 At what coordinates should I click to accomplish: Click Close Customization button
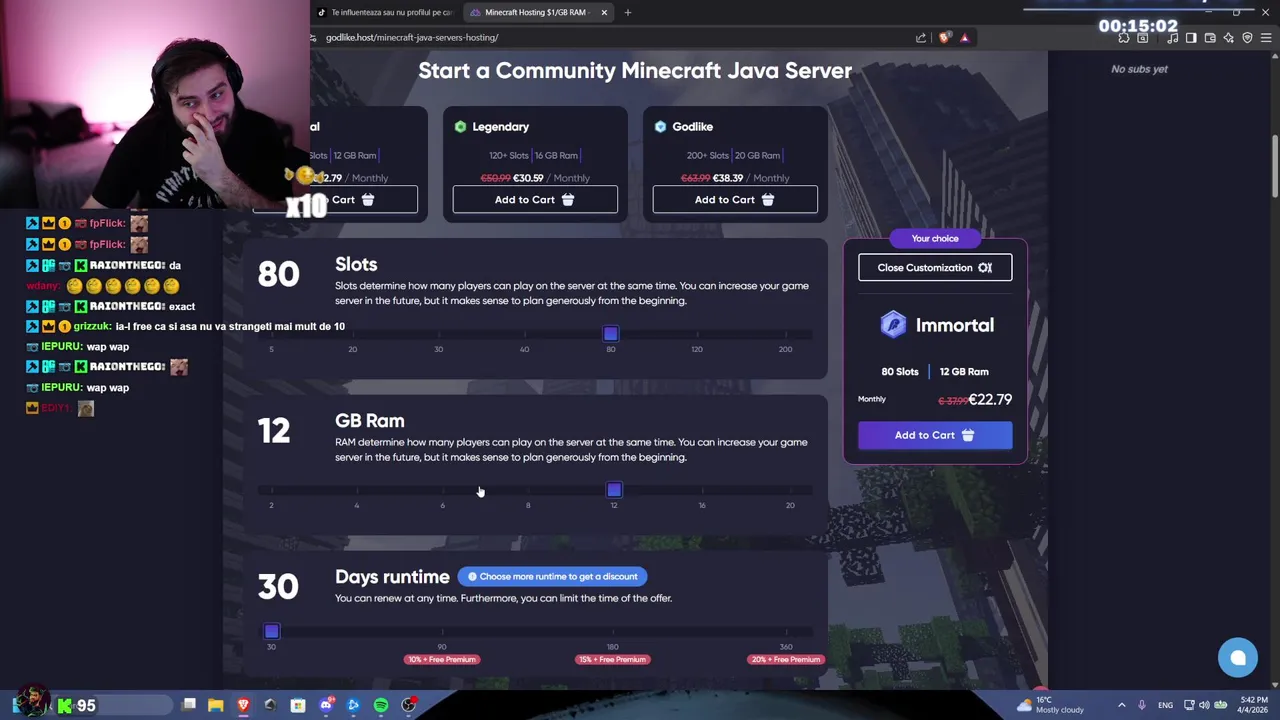(x=935, y=268)
